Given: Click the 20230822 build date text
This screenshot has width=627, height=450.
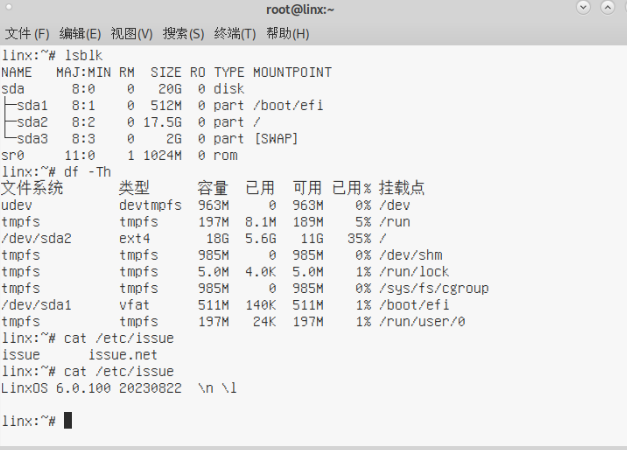Looking at the screenshot, I should click(x=150, y=388).
